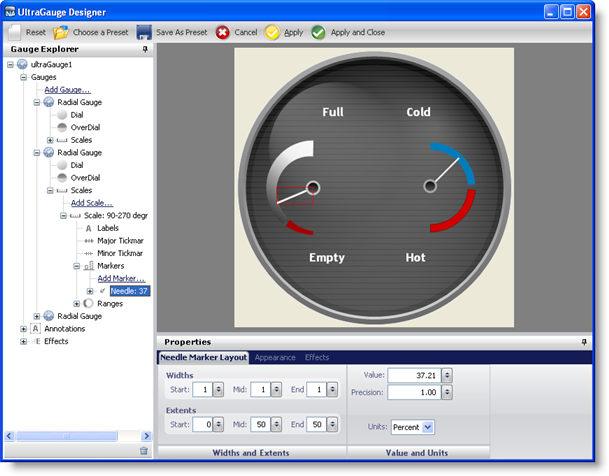Pin the Properties panel
This screenshot has height=476, width=609.
click(x=585, y=342)
